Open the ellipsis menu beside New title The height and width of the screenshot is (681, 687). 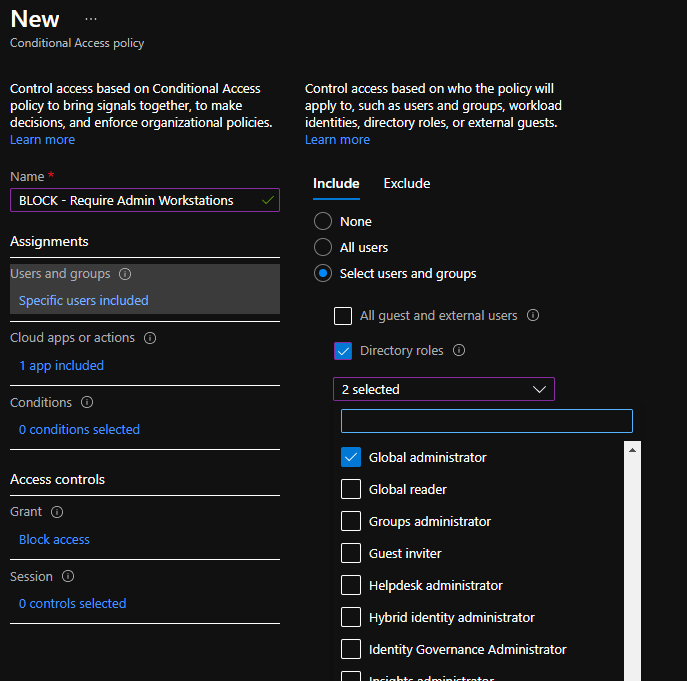point(91,20)
